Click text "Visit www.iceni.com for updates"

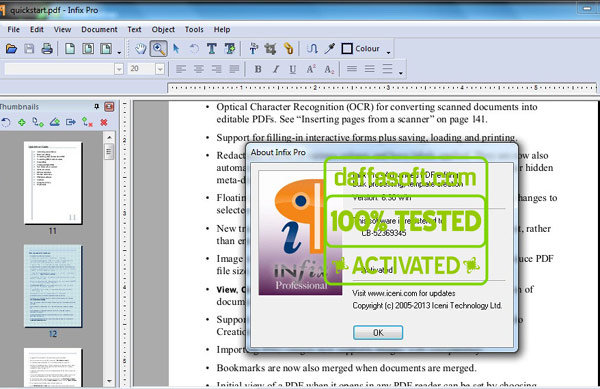click(x=404, y=293)
